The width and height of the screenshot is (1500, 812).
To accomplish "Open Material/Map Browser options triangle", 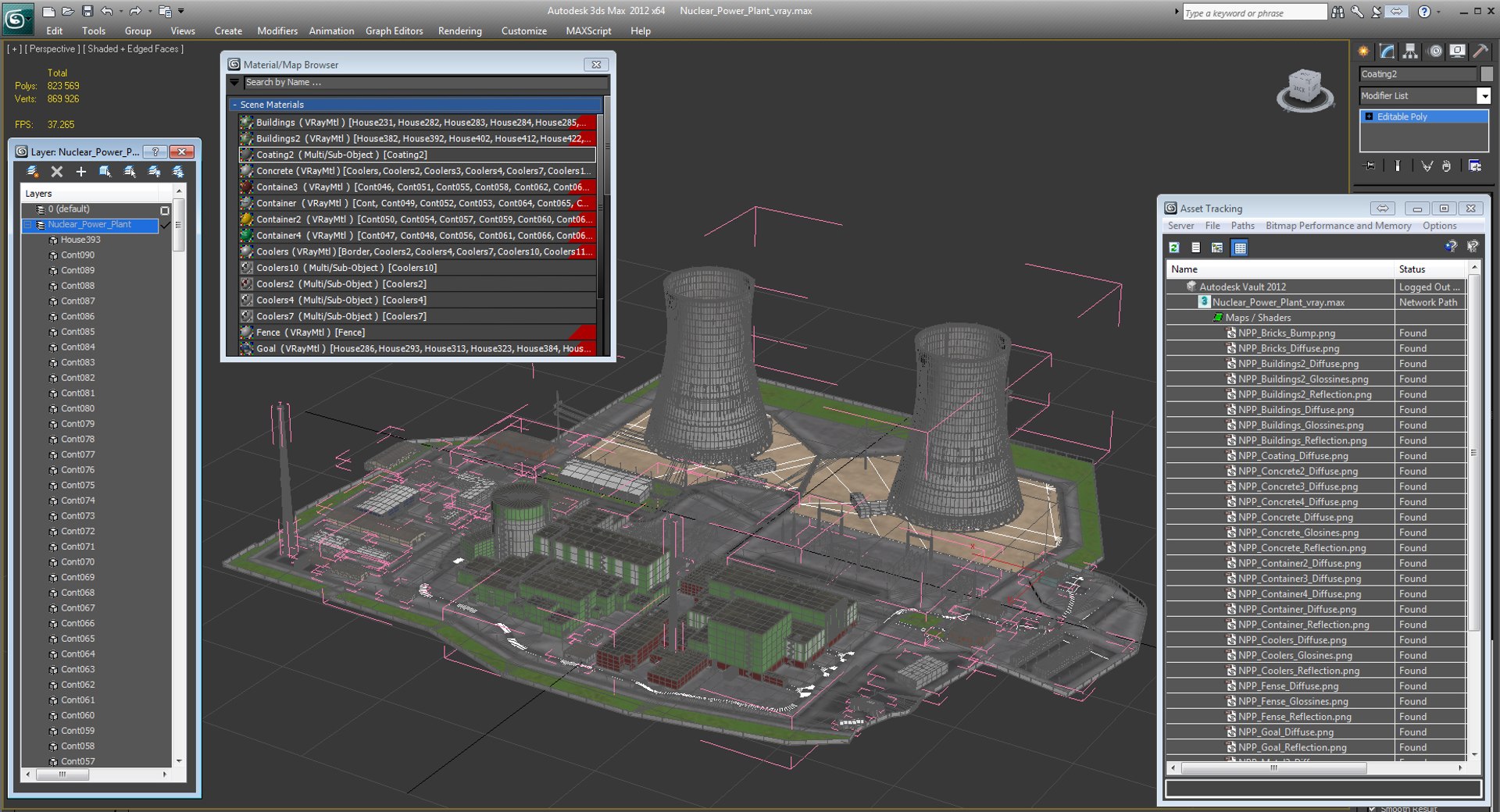I will point(234,82).
